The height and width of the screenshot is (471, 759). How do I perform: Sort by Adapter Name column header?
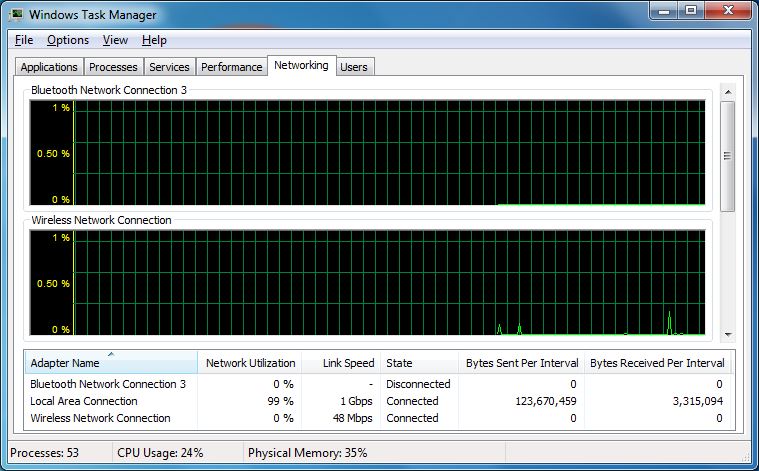tap(110, 363)
